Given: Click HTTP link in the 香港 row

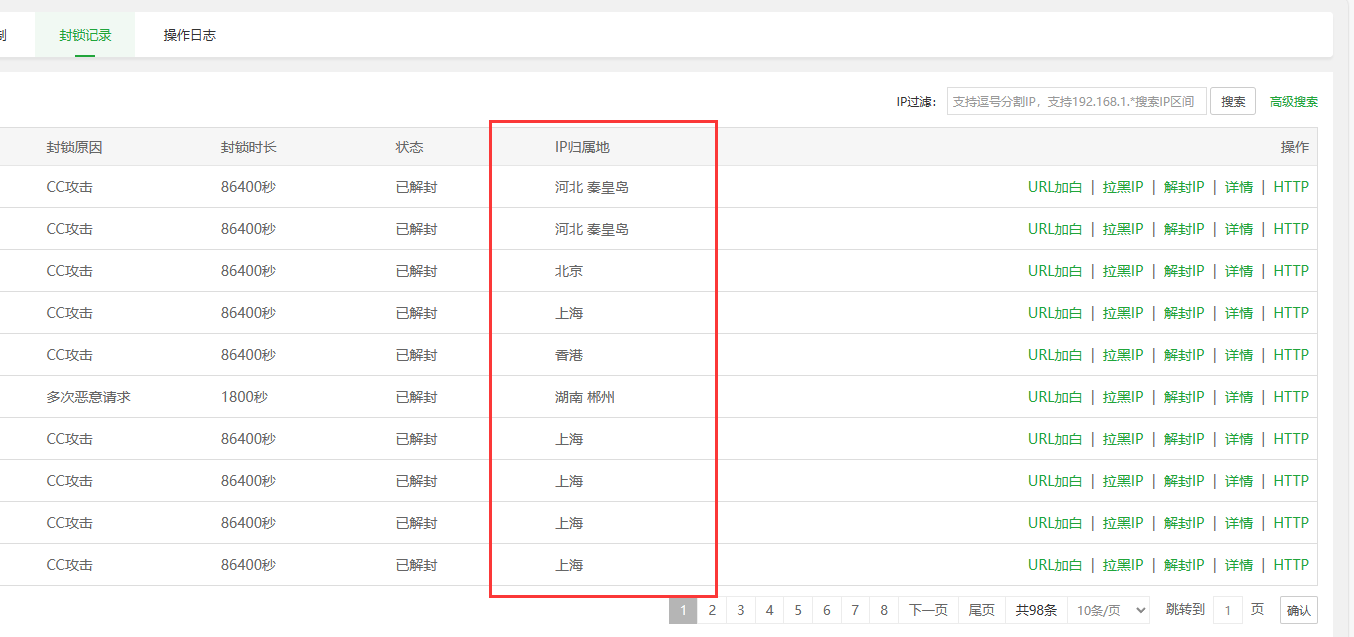Looking at the screenshot, I should [1291, 355].
